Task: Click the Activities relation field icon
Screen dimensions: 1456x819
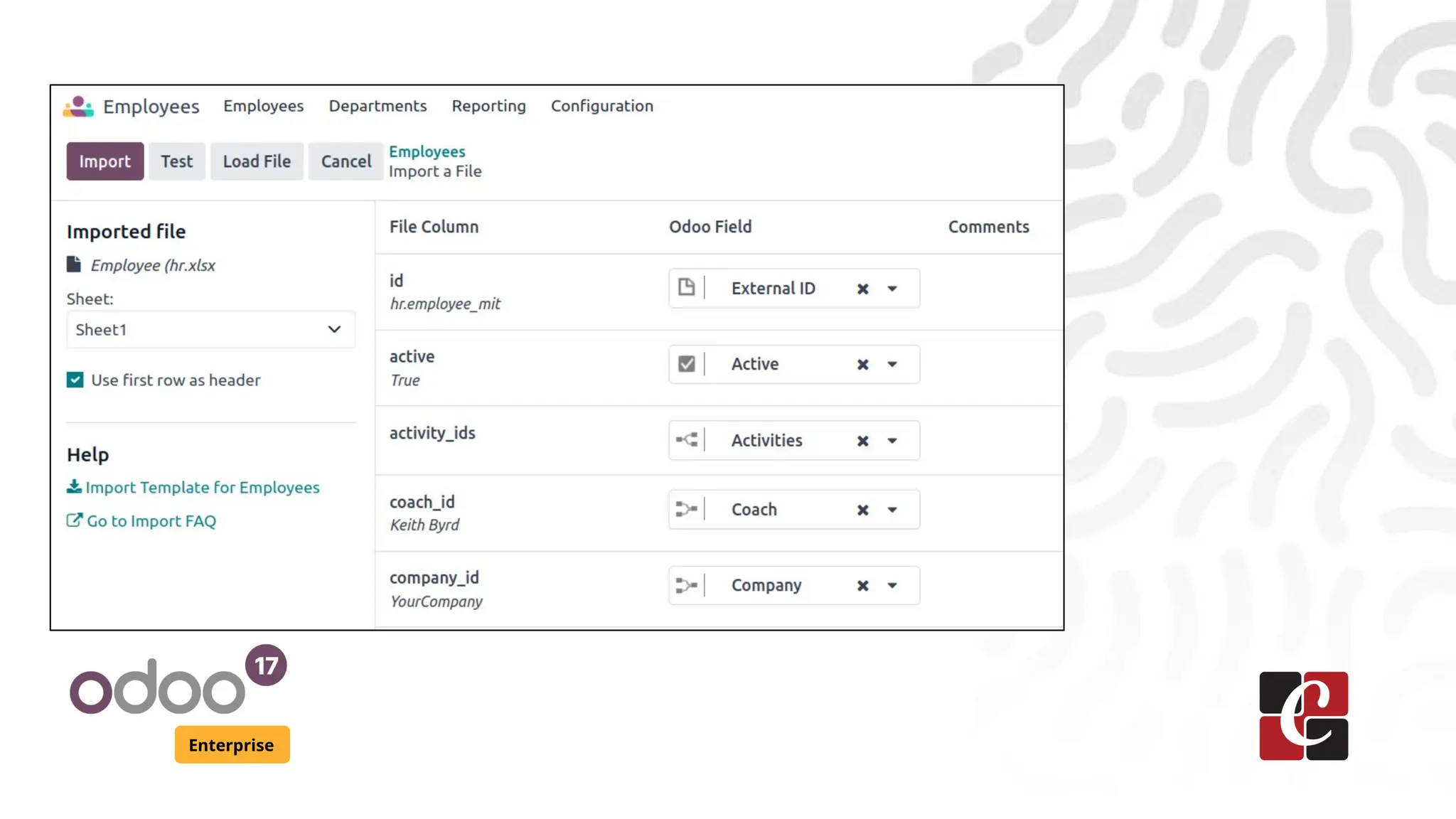Action: 686,440
